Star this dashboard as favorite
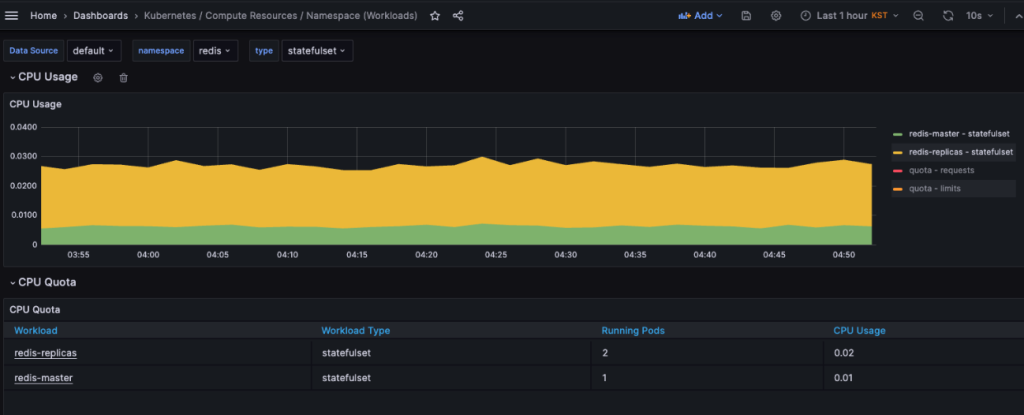 click(435, 16)
